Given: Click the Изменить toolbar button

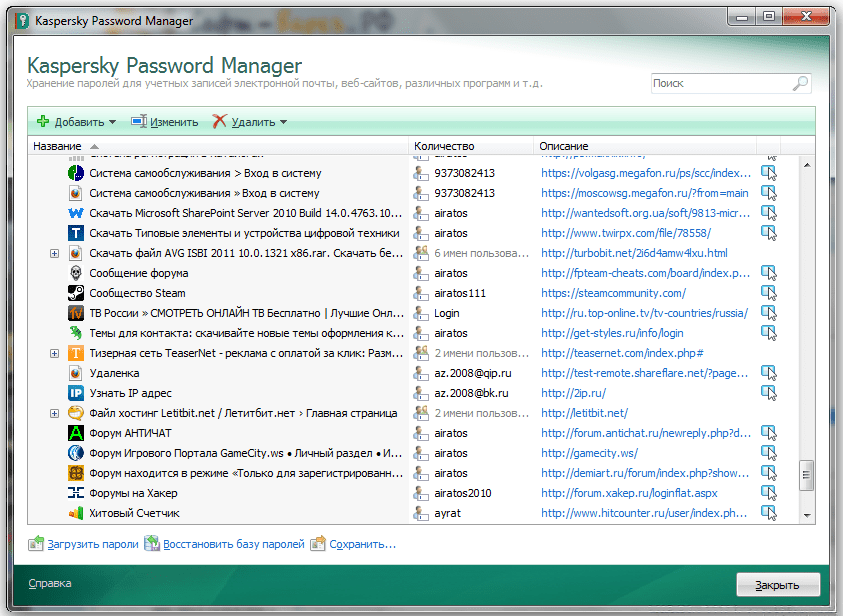Looking at the screenshot, I should [165, 122].
